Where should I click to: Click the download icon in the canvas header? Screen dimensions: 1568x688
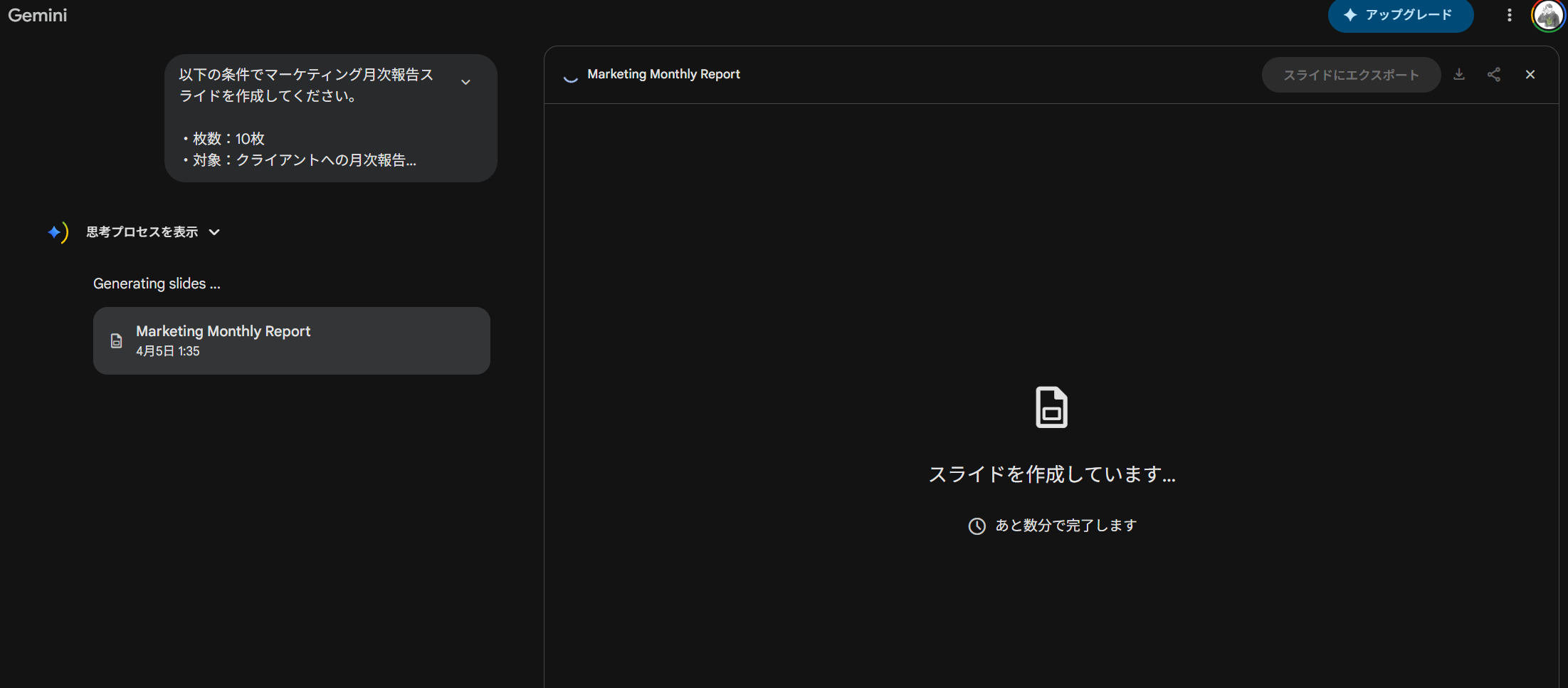coord(1458,74)
